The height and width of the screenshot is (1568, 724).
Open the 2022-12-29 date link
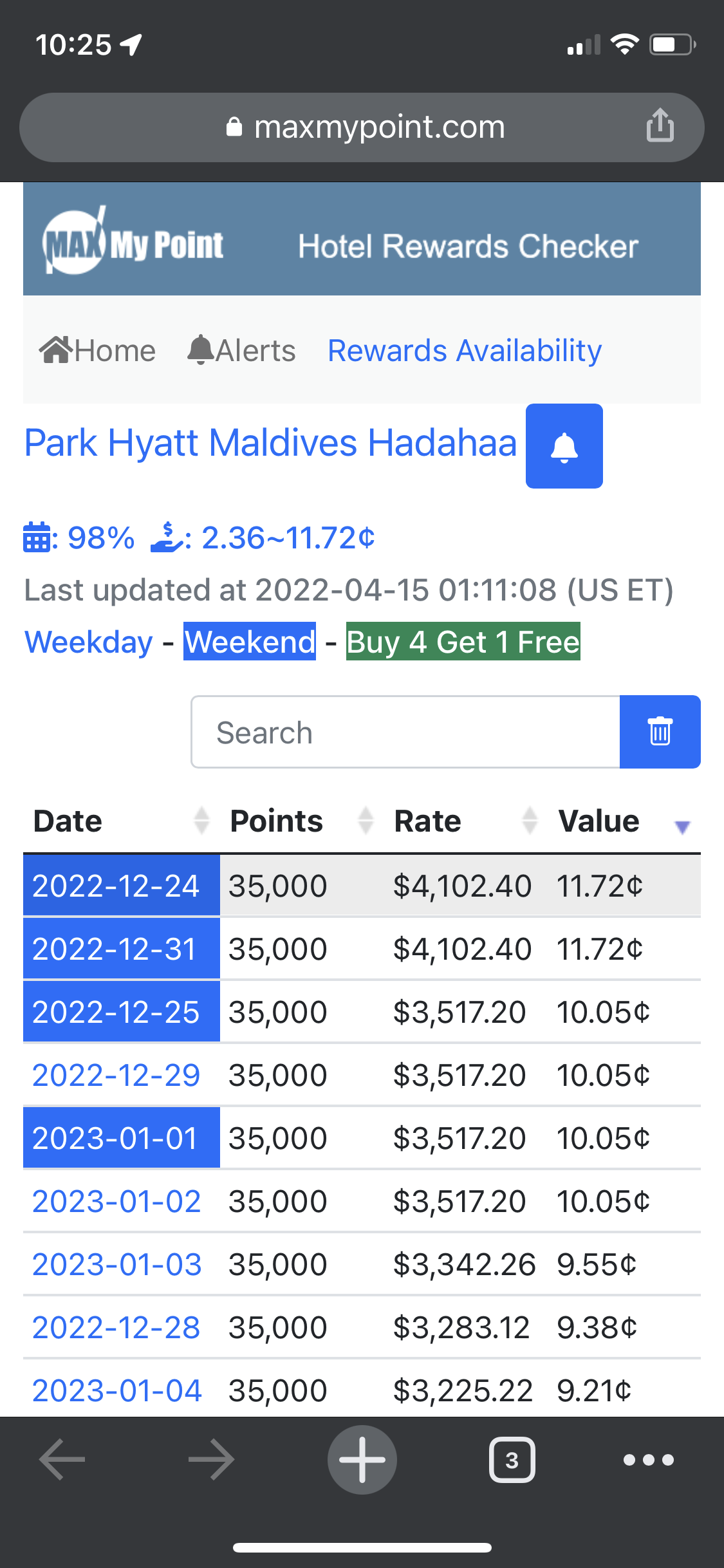tap(116, 1075)
